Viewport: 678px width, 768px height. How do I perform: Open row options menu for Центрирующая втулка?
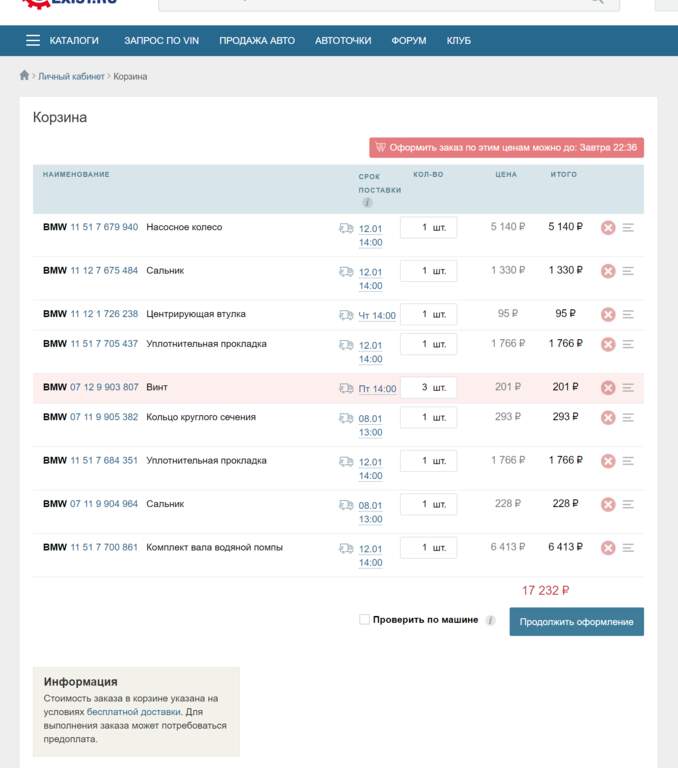click(x=628, y=314)
